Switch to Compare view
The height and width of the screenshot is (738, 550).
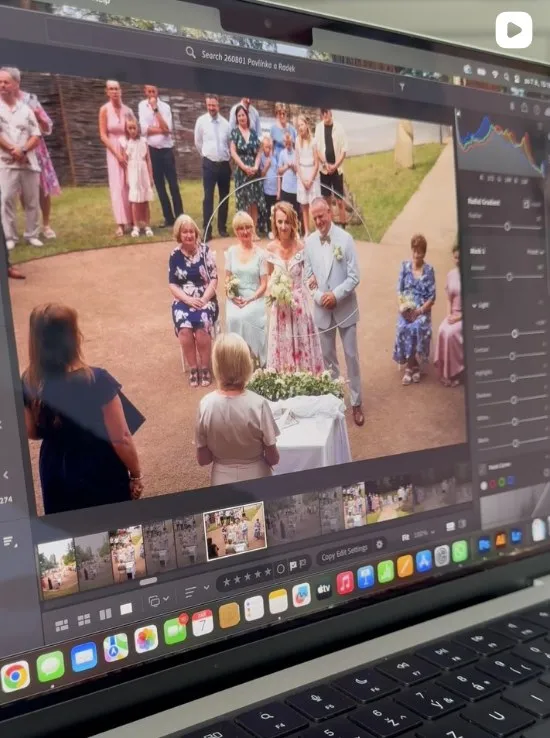(105, 614)
